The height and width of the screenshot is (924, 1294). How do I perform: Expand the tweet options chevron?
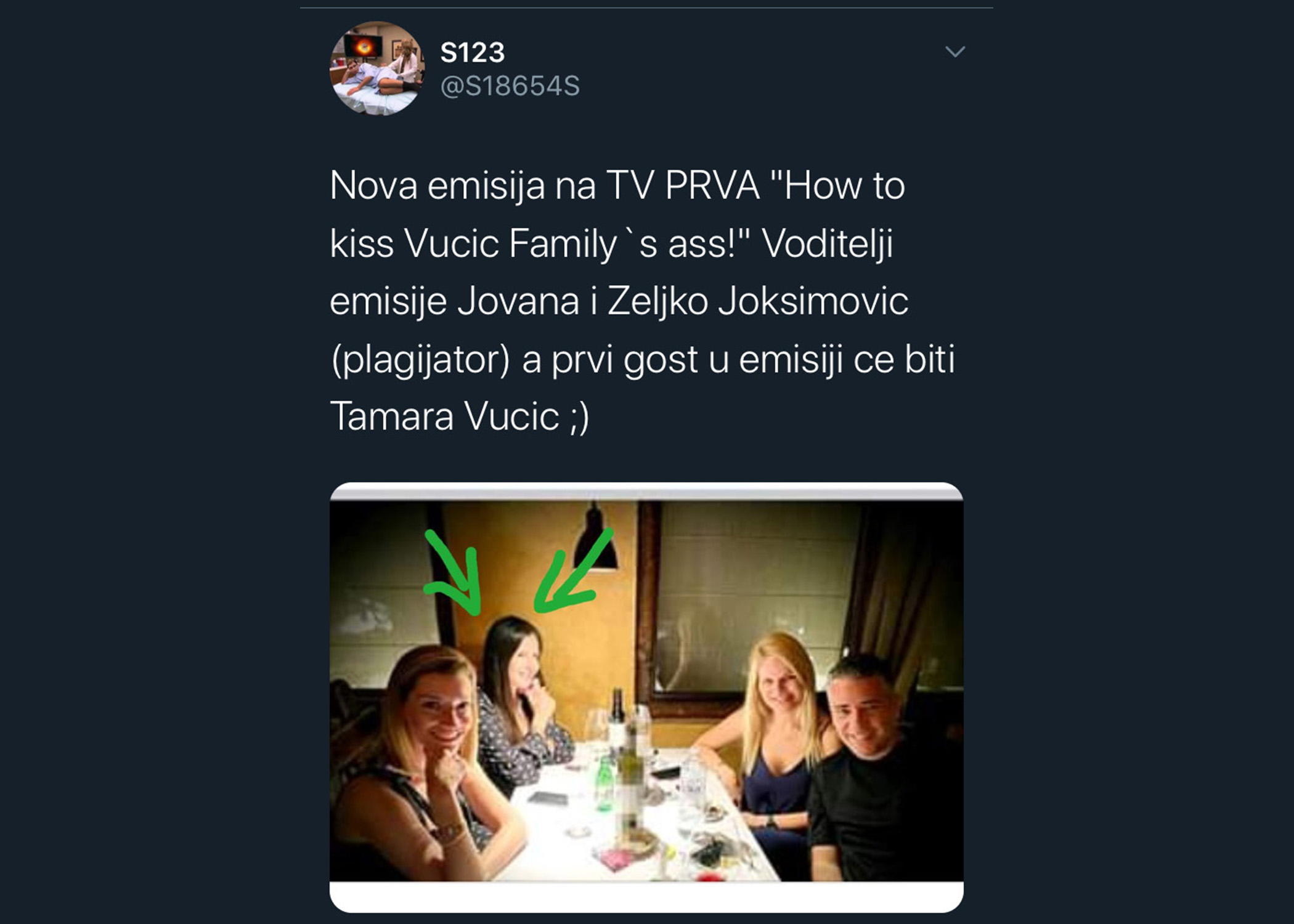[x=954, y=52]
